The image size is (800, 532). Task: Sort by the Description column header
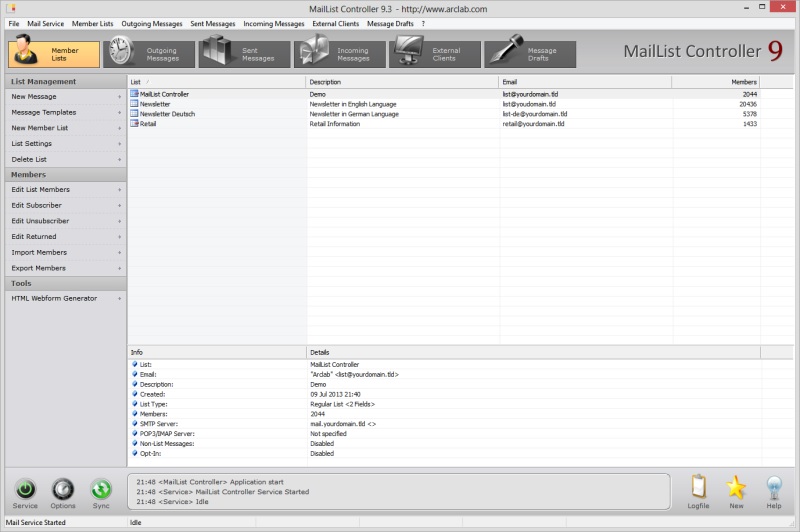[x=402, y=82]
